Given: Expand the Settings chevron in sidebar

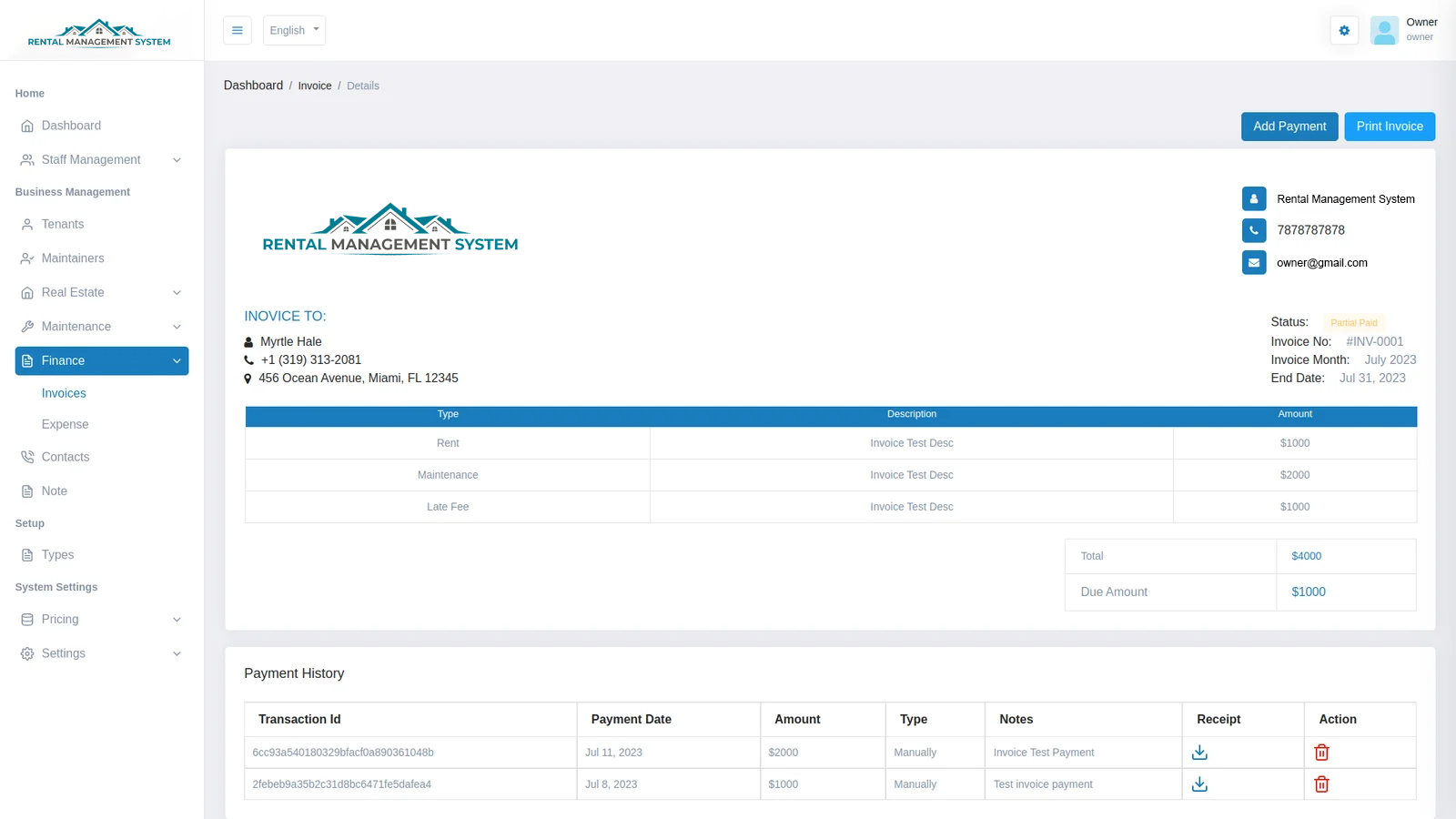Looking at the screenshot, I should pyautogui.click(x=177, y=653).
